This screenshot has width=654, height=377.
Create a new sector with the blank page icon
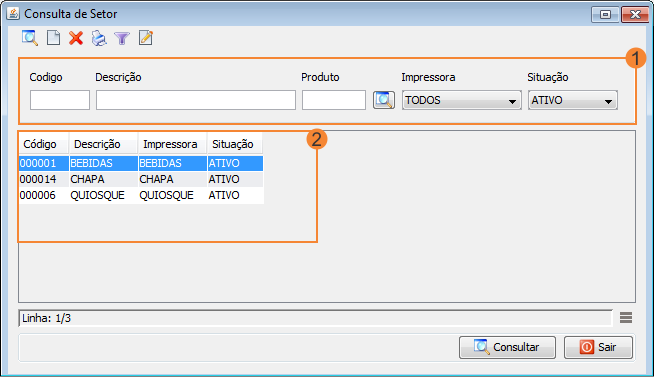(x=53, y=38)
